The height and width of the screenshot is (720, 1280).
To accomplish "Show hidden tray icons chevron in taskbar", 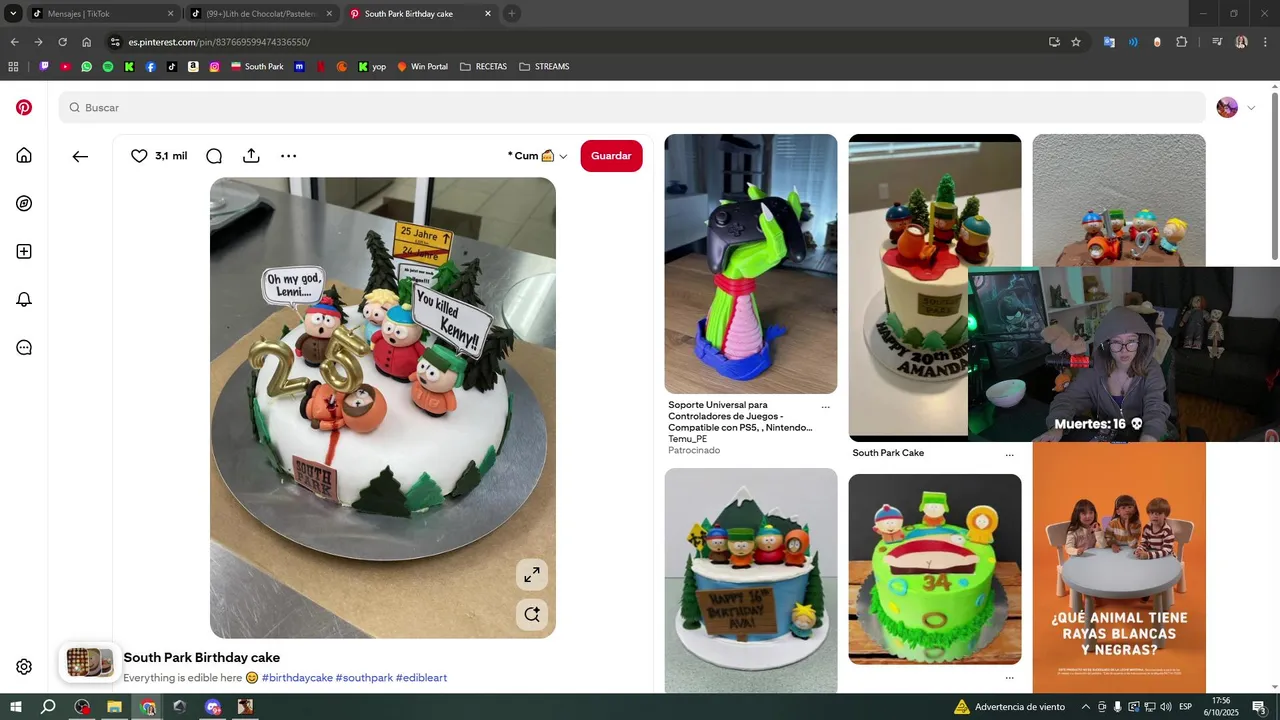I will pos(1086,707).
